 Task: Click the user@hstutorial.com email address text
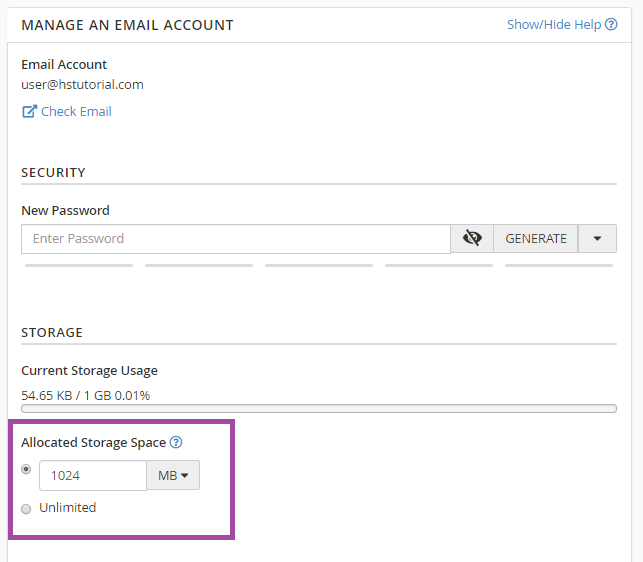click(x=82, y=85)
